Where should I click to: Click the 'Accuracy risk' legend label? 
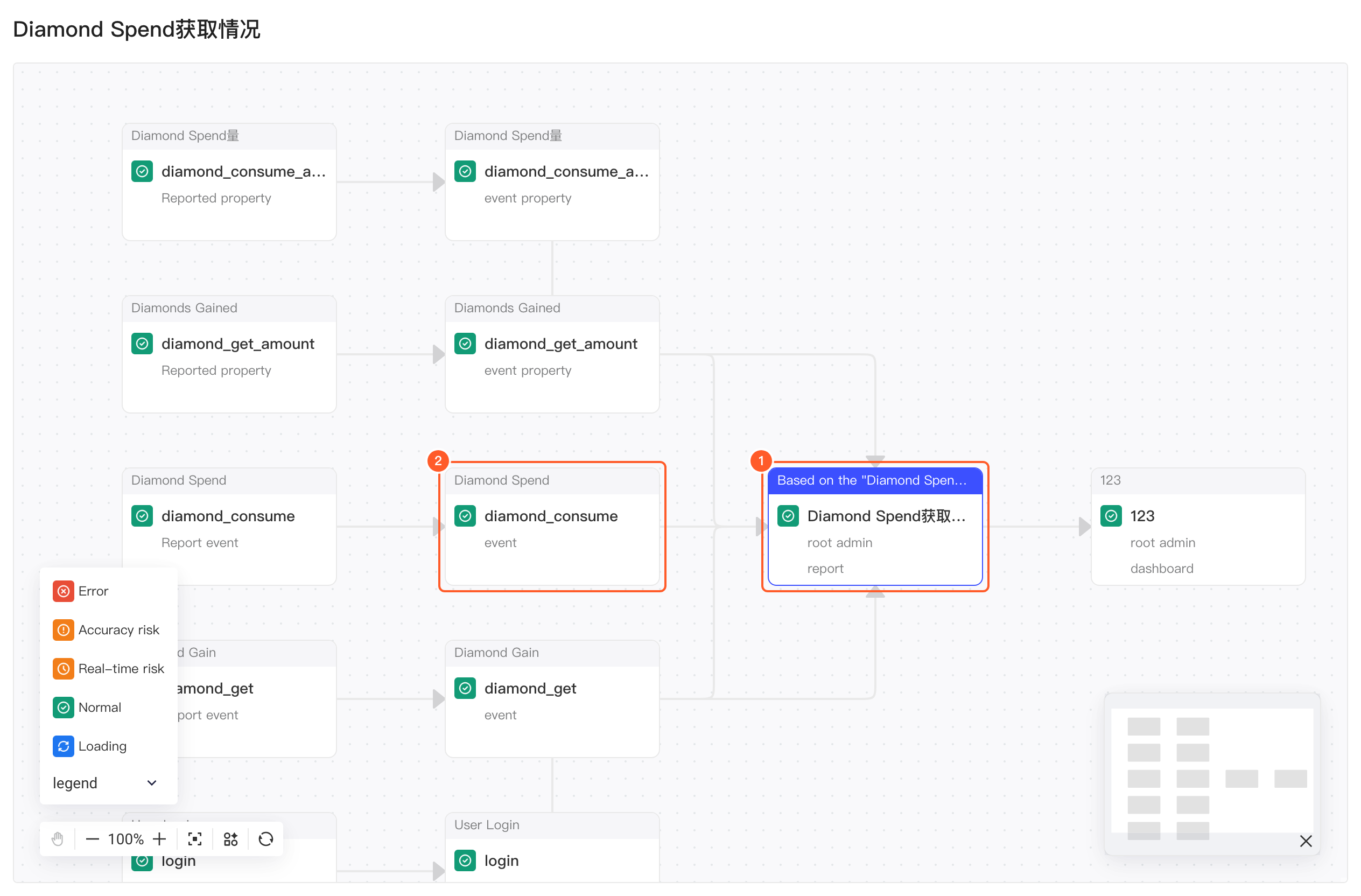coord(119,629)
